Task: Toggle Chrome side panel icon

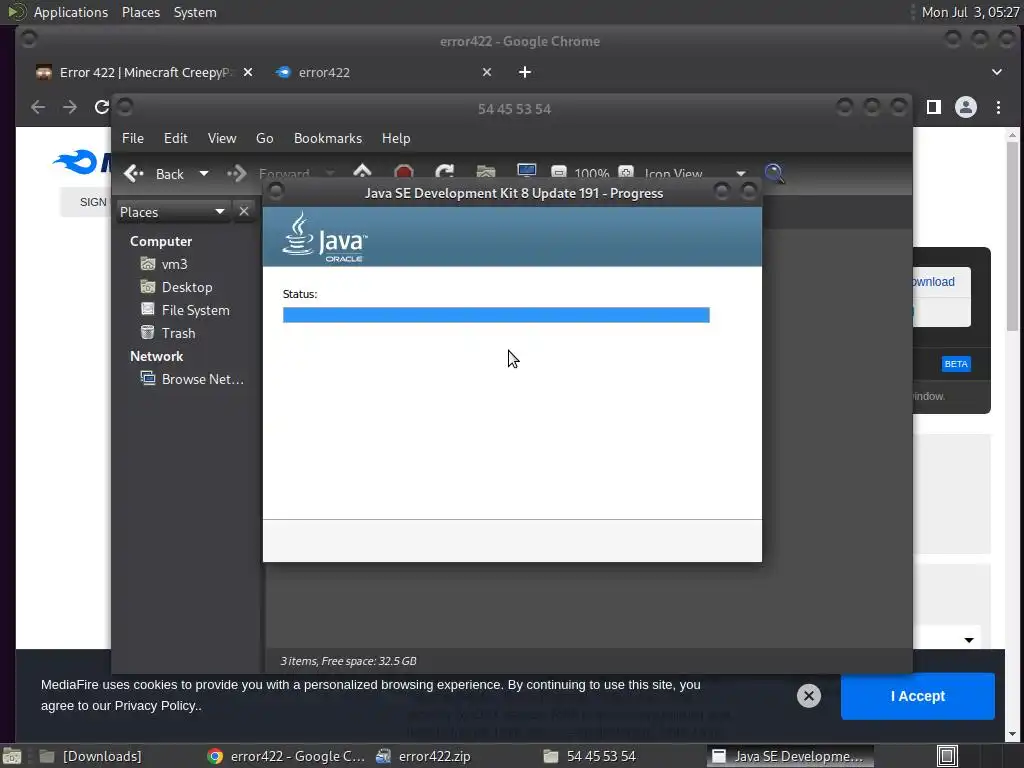Action: tap(934, 107)
